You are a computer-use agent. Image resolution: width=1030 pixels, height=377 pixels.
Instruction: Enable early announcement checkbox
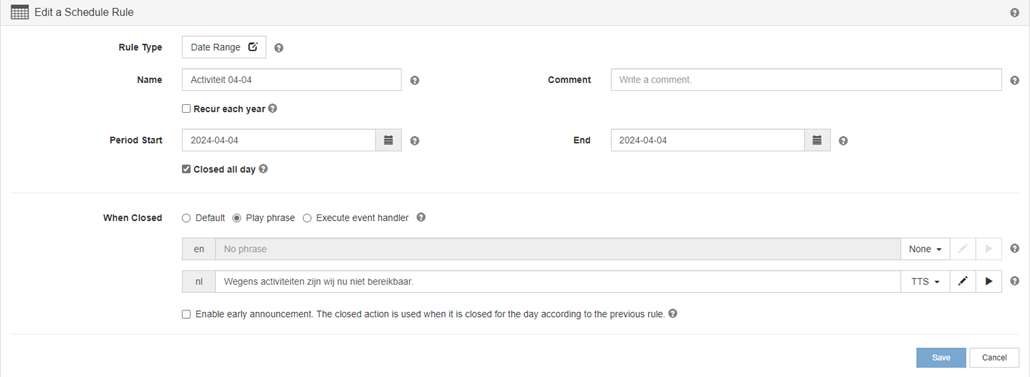[x=187, y=314]
